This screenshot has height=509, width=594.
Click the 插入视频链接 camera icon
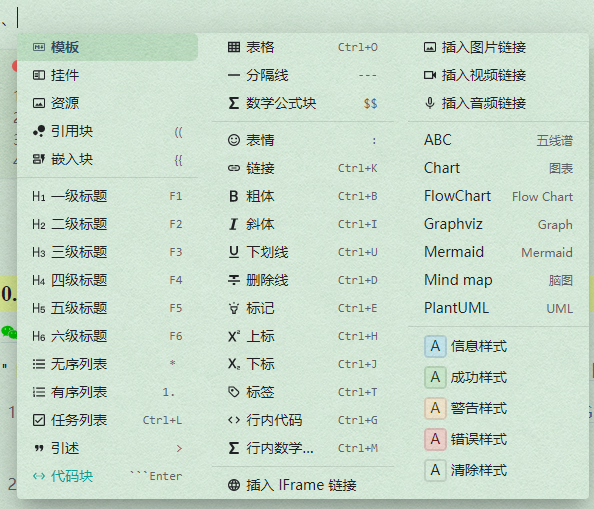tap(430, 75)
